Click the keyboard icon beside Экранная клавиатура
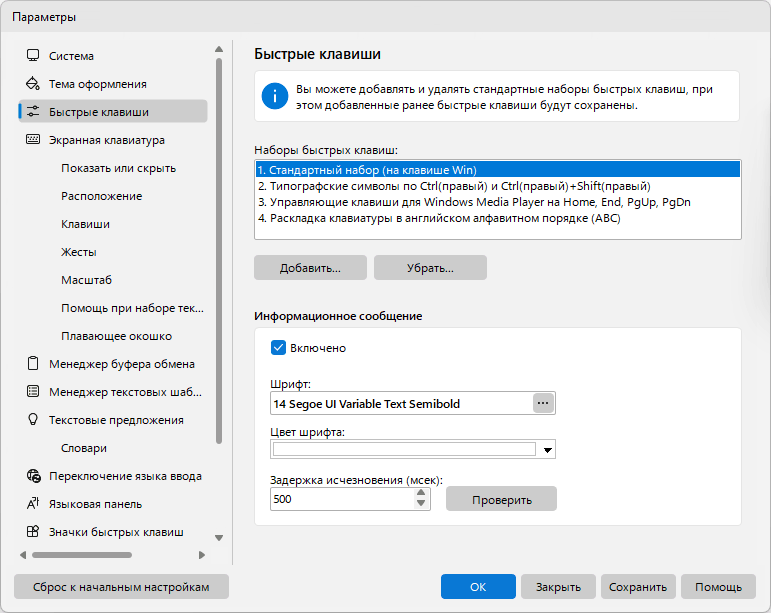The width and height of the screenshot is (771, 613). 33,140
